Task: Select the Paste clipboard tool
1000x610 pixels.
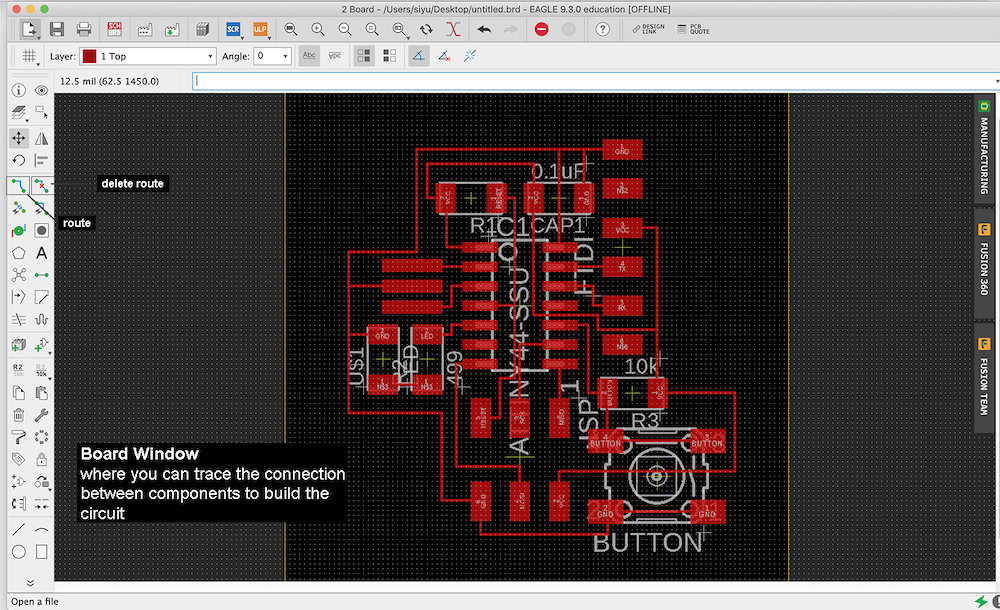Action: click(41, 393)
